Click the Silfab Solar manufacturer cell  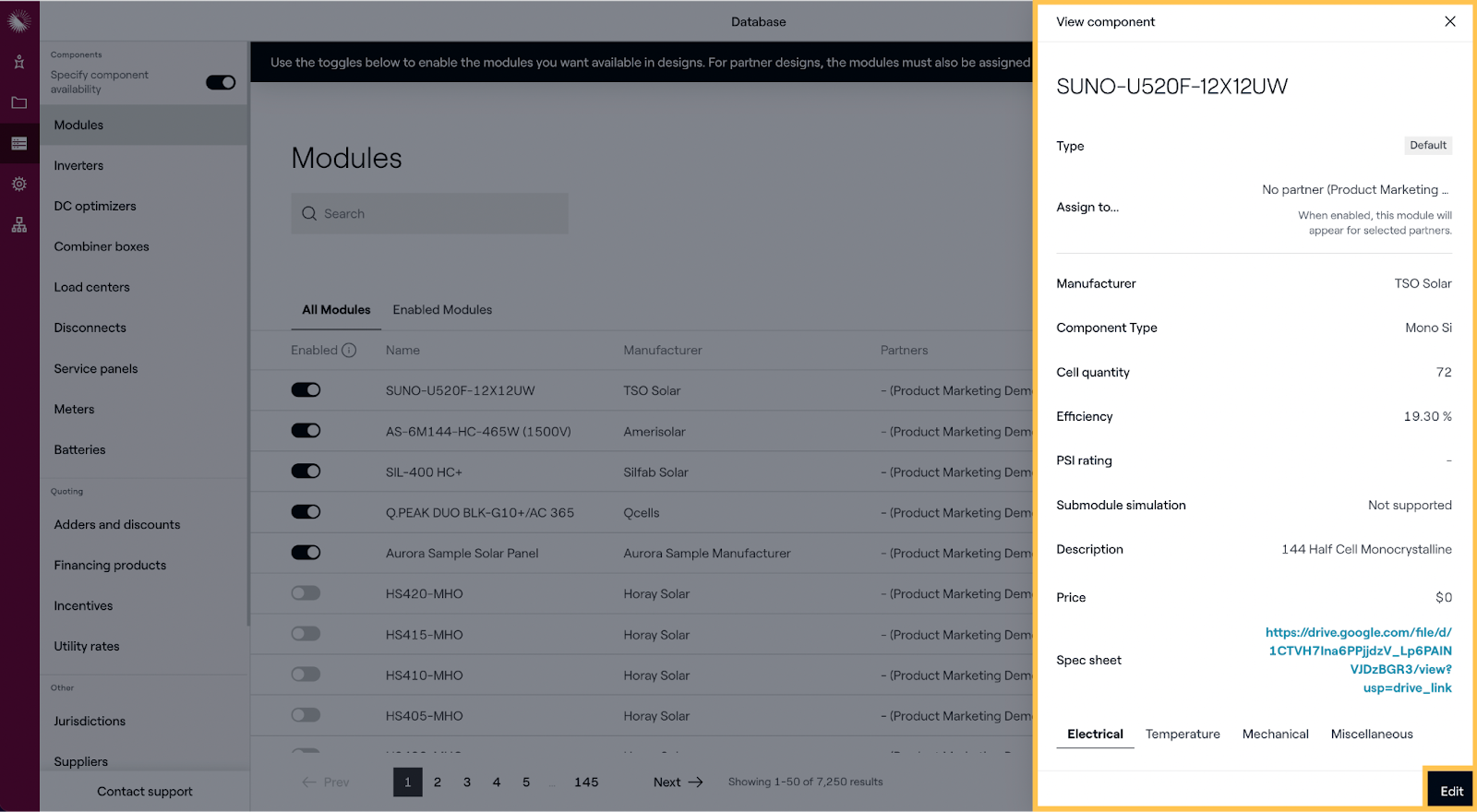click(x=655, y=472)
